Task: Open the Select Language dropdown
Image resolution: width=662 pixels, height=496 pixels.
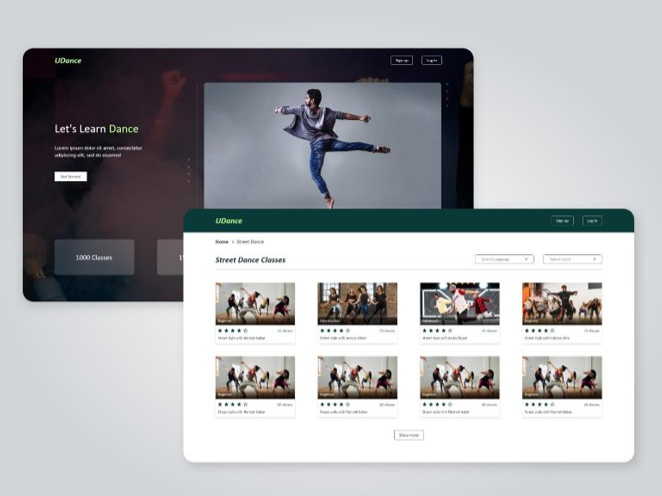Action: (x=504, y=259)
